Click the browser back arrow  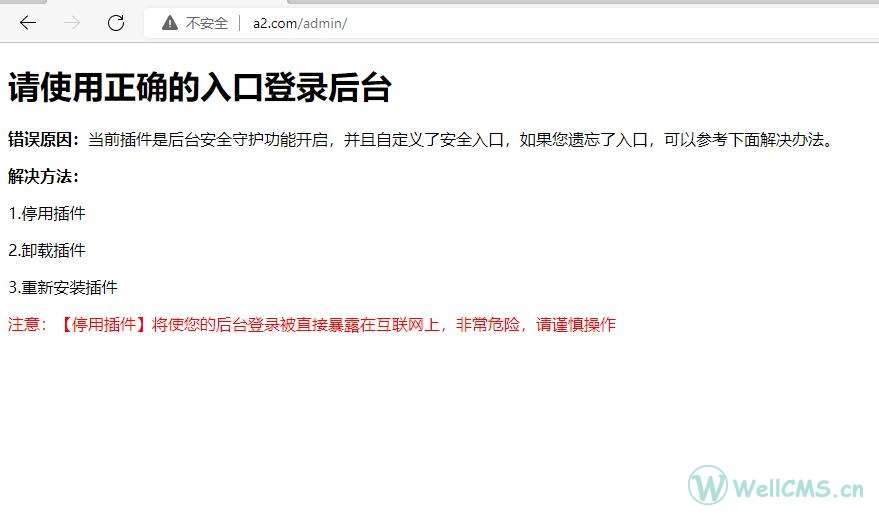(28, 23)
